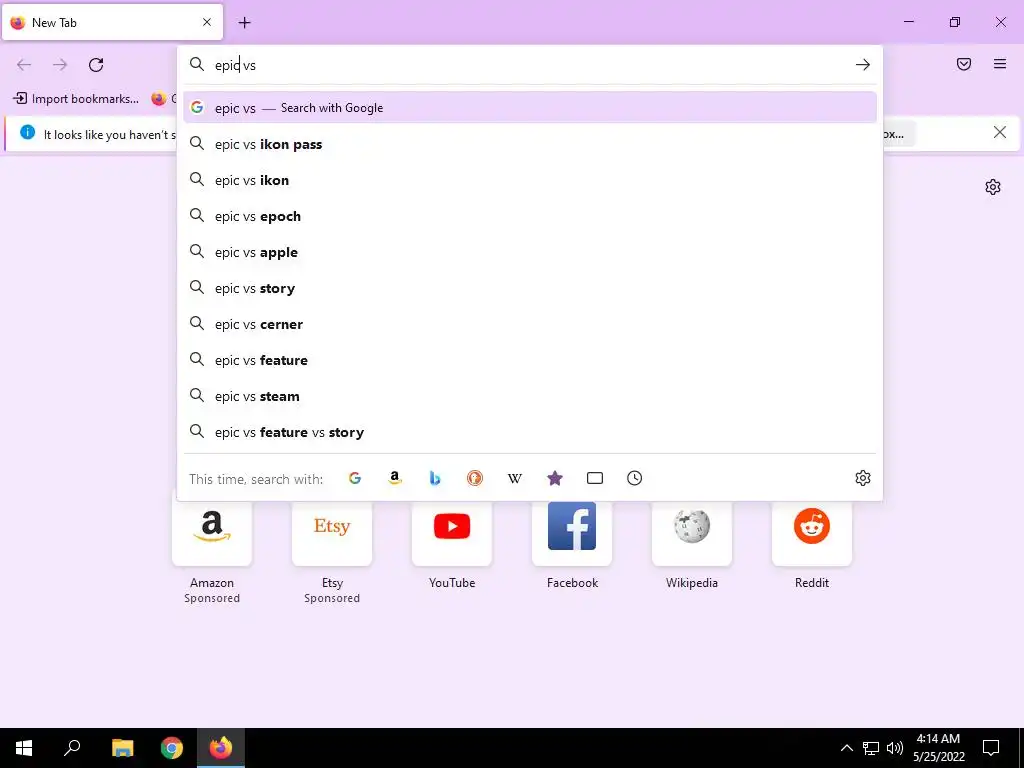Go back one page

[x=24, y=65]
